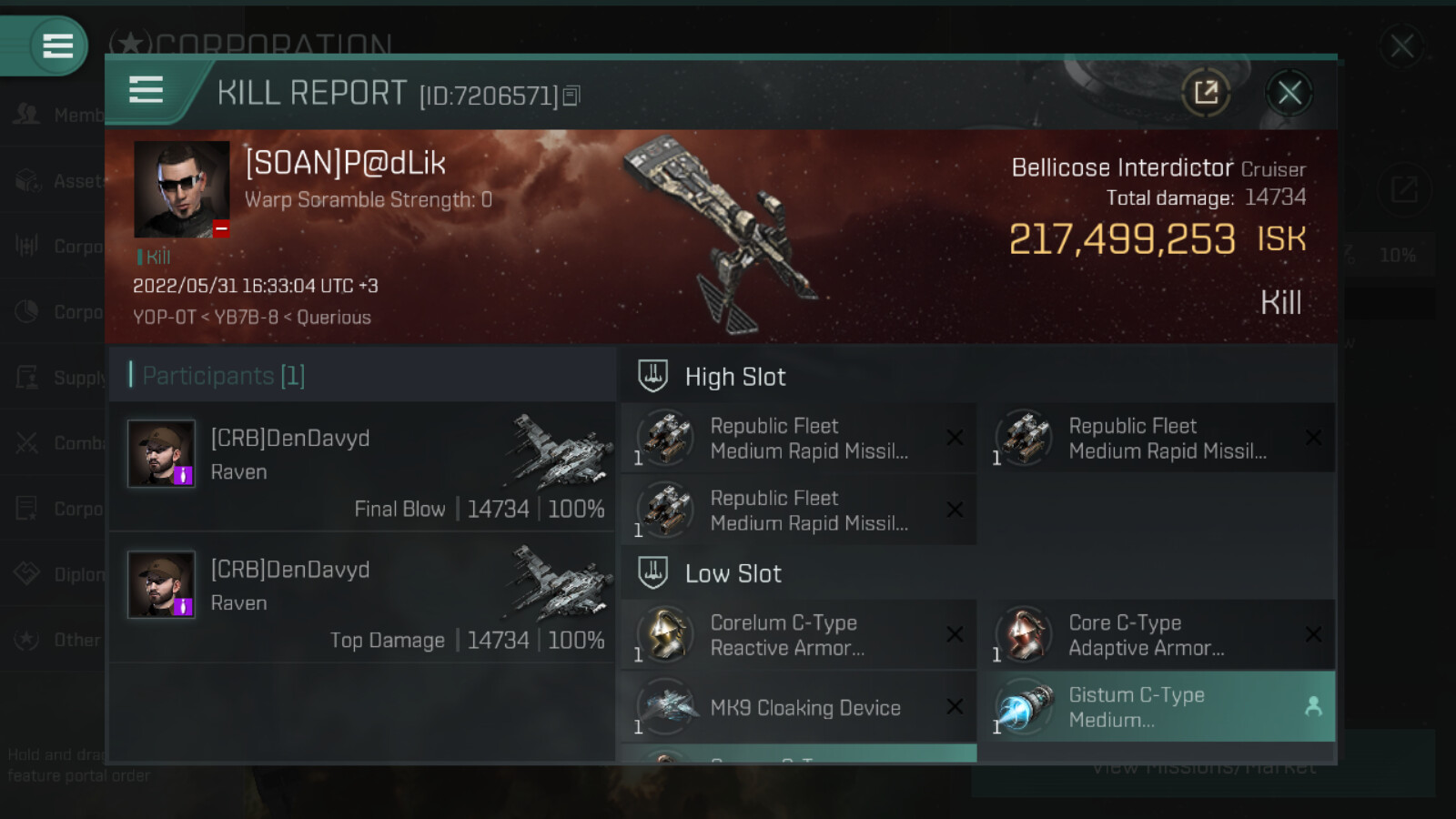The width and height of the screenshot is (1456, 819).
Task: View P@dLik pilot portrait
Action: click(181, 189)
